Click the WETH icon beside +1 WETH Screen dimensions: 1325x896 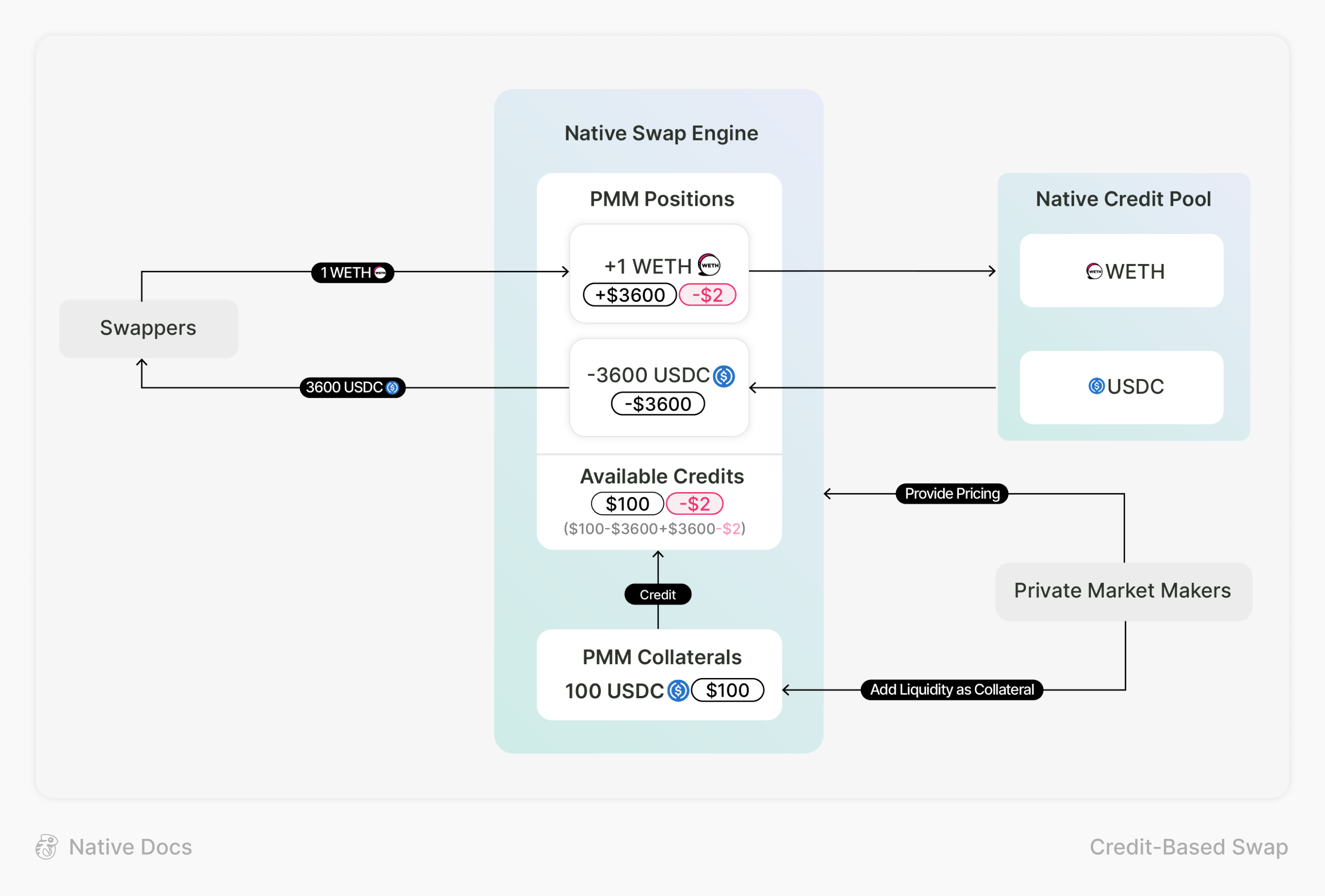pos(709,265)
